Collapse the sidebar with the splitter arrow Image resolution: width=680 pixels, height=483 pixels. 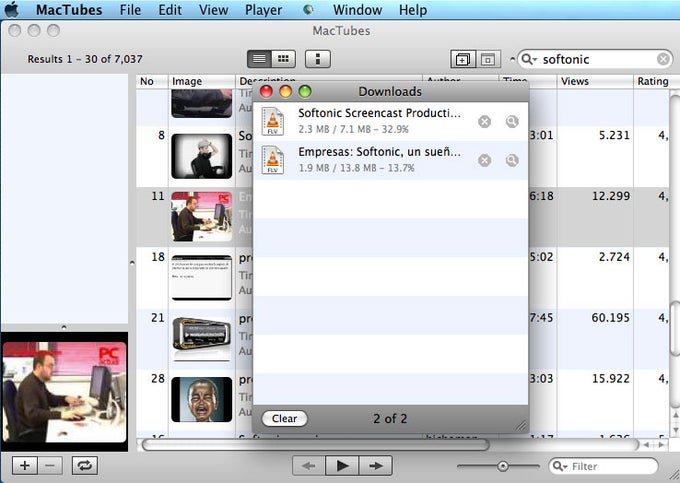tap(132, 262)
